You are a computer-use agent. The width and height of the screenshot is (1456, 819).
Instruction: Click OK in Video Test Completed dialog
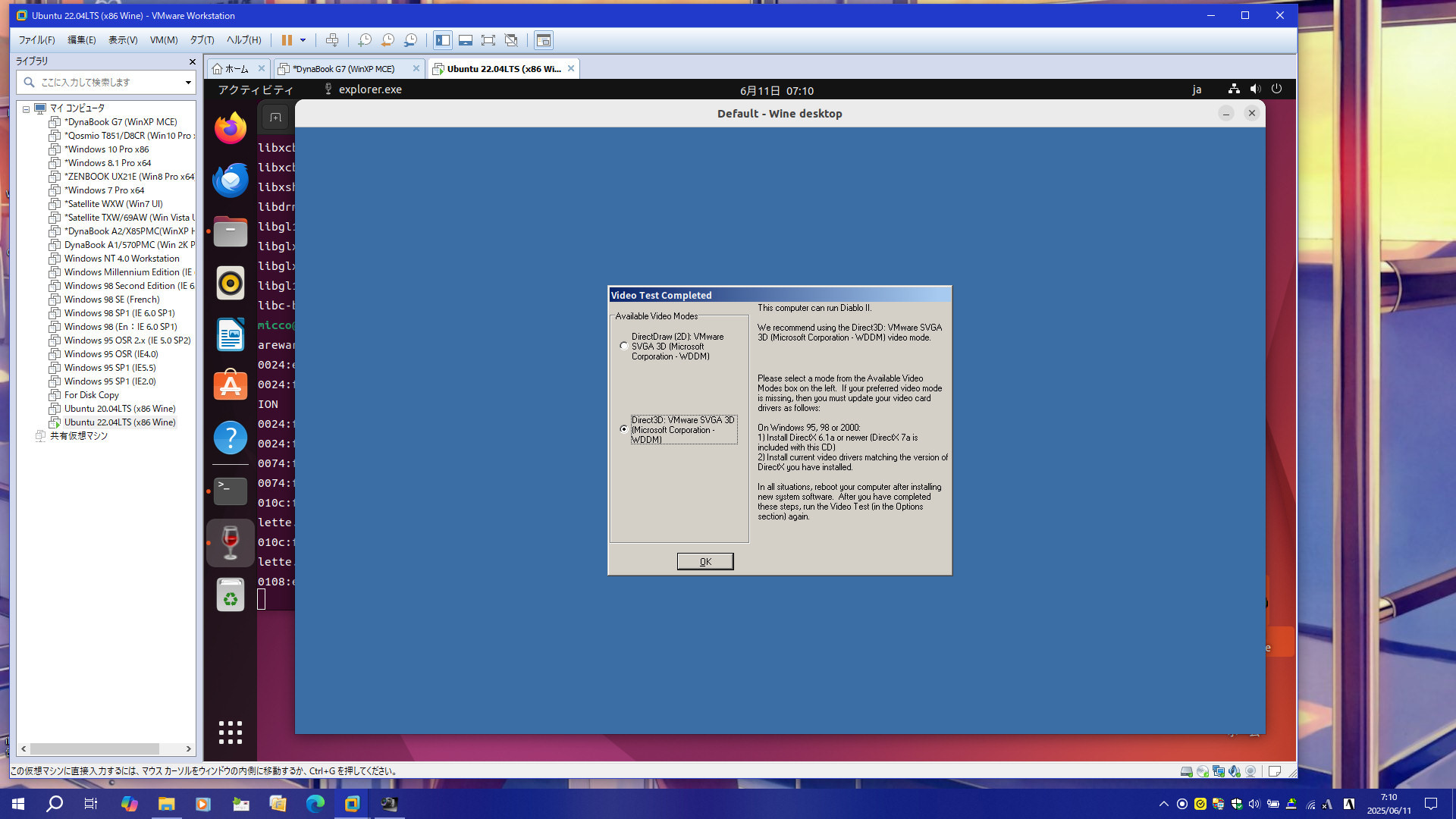click(705, 561)
